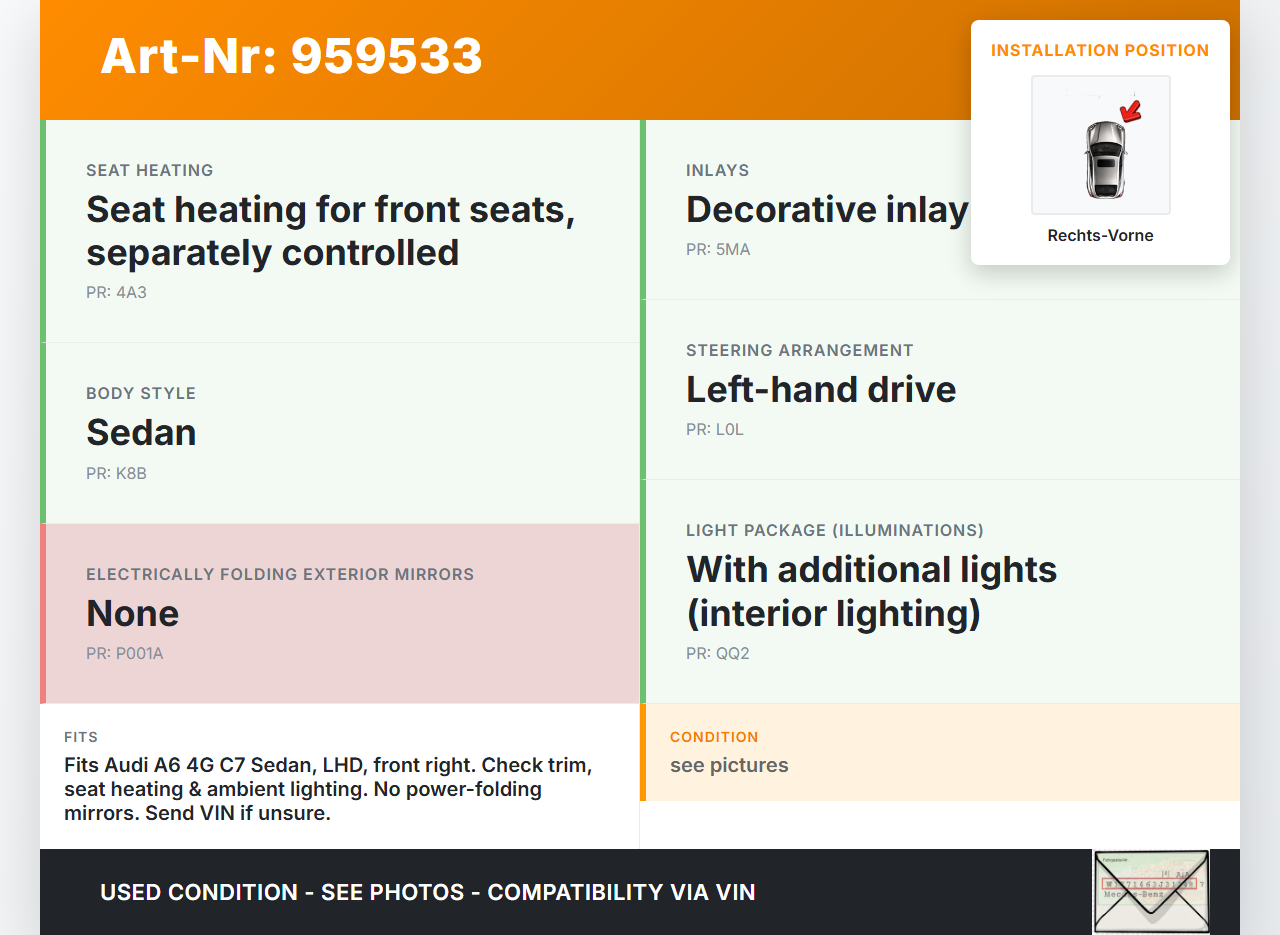Click the Rechts-Vorne position label

1100,236
